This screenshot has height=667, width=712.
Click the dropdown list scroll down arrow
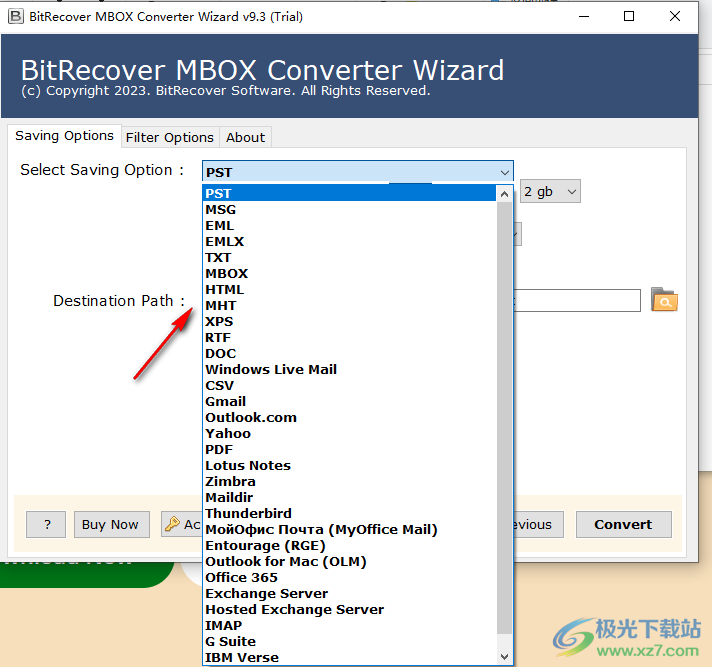(x=504, y=657)
